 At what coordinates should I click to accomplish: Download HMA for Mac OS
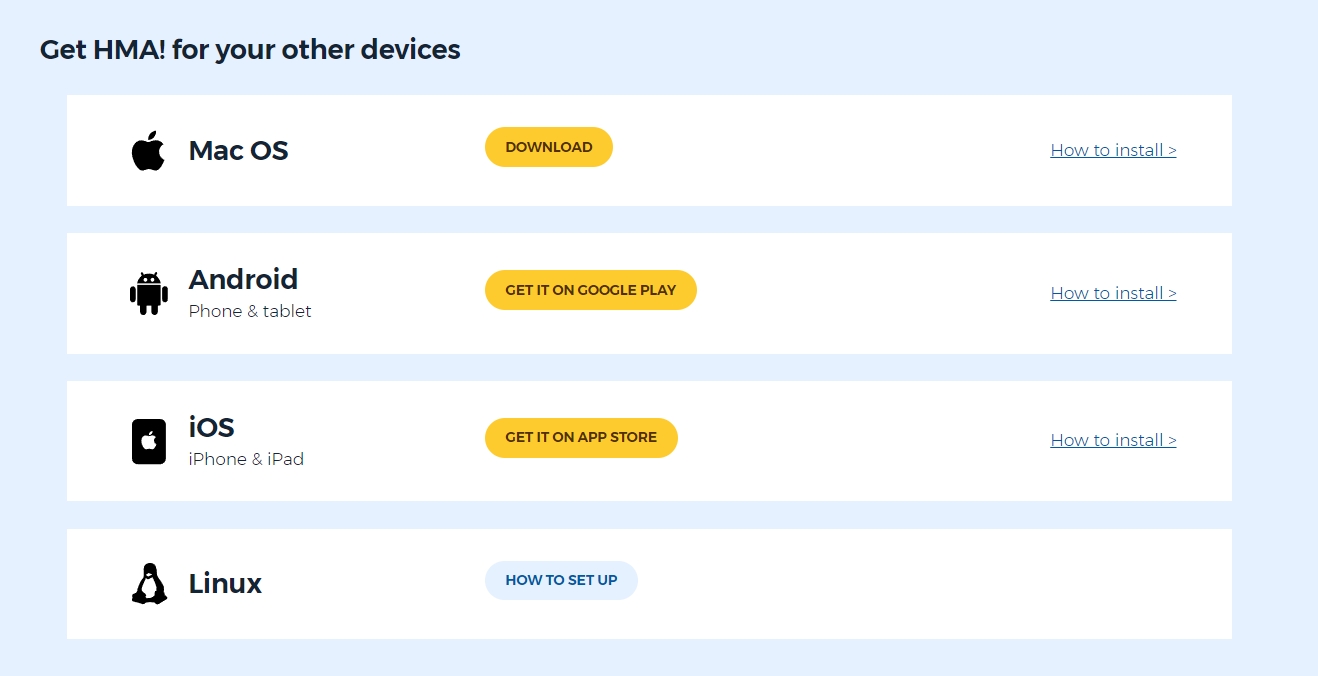549,147
